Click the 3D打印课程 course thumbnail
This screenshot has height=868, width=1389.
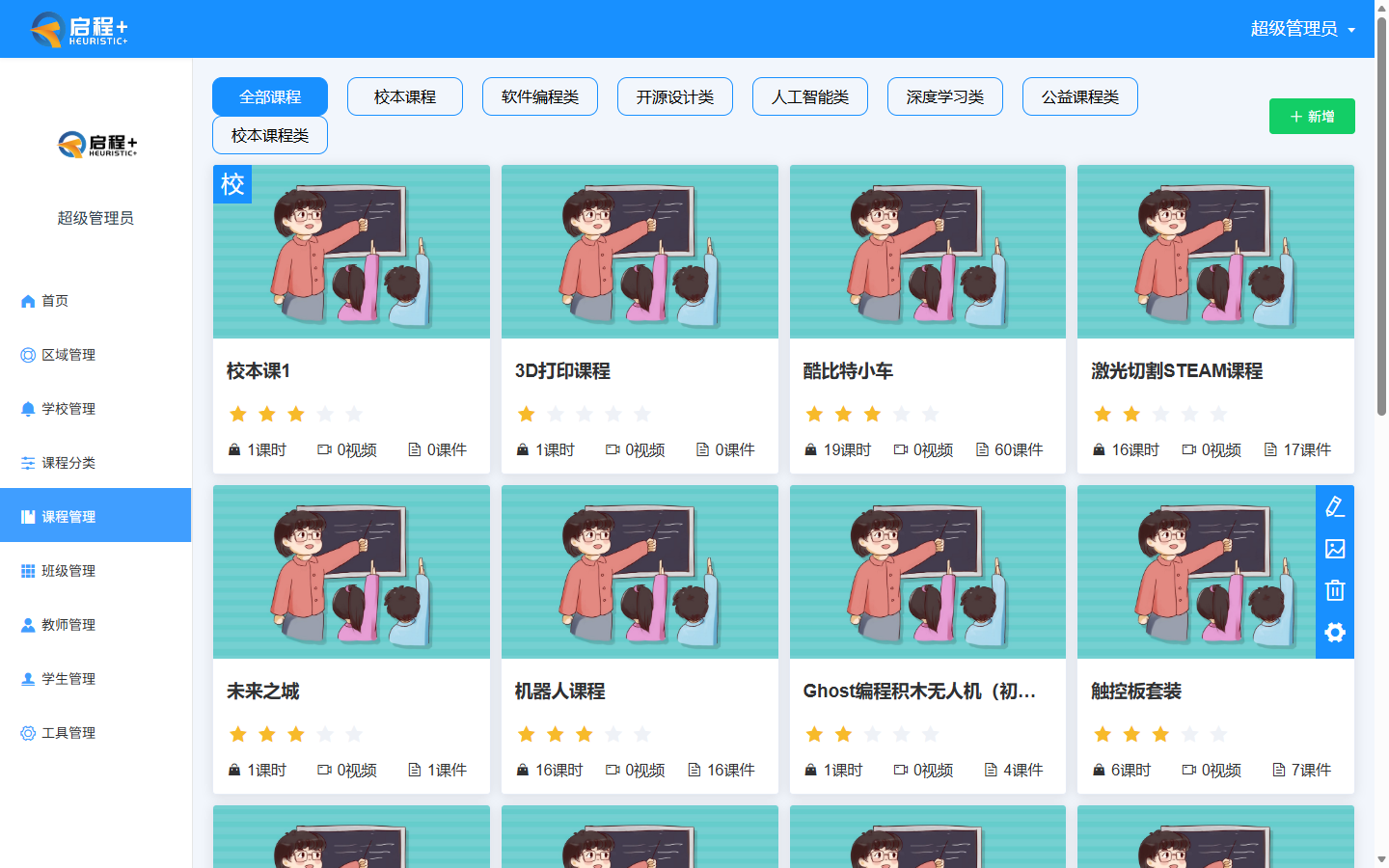(640, 252)
